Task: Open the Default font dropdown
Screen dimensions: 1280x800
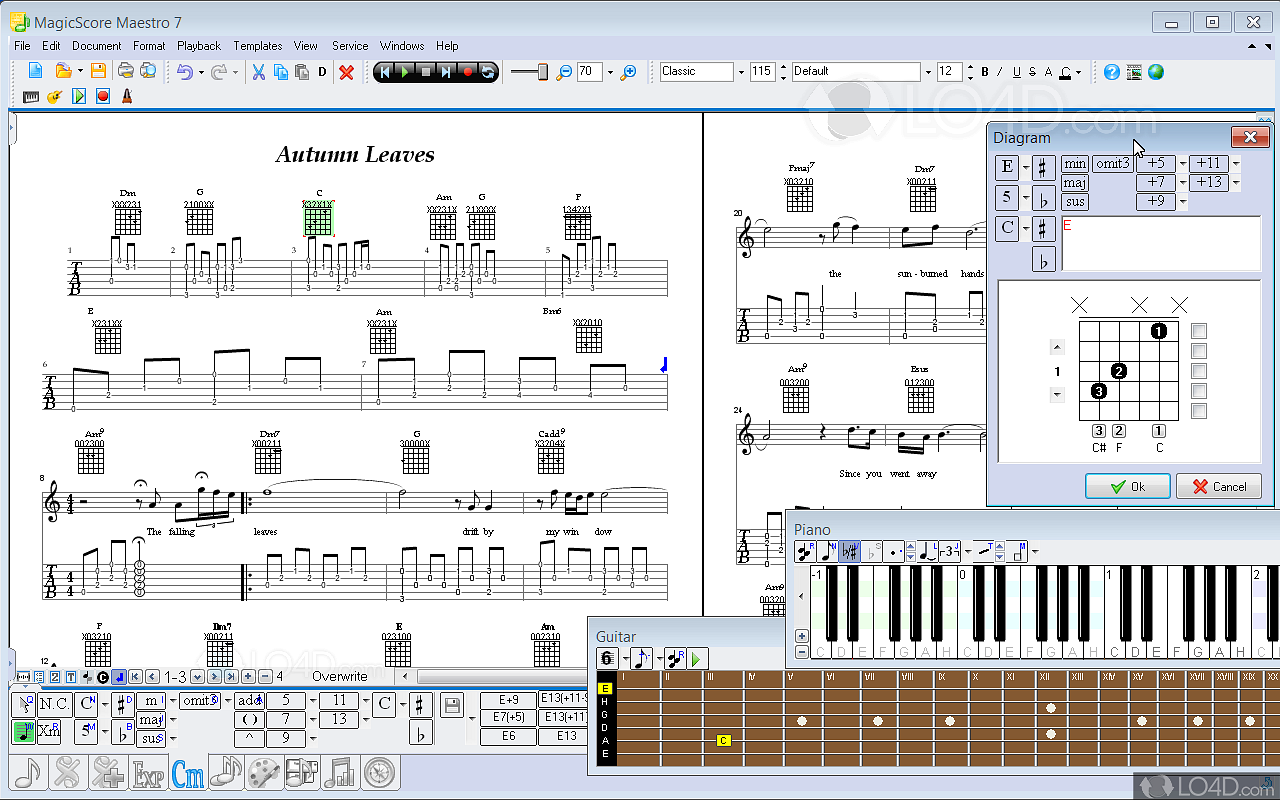Action: pyautogui.click(x=926, y=72)
